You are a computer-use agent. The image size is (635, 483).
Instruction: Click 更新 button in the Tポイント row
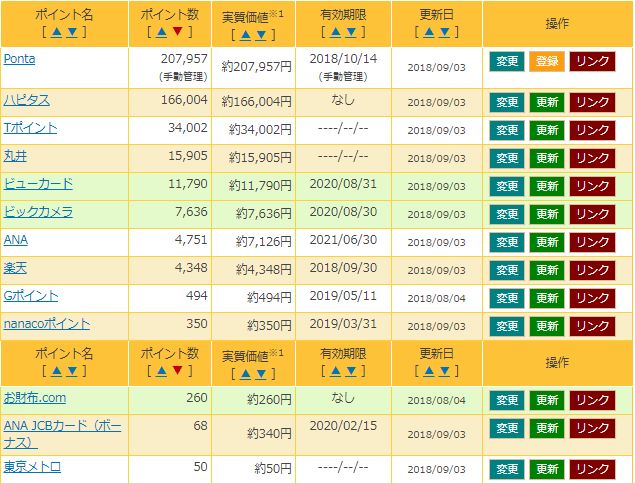pyautogui.click(x=547, y=130)
